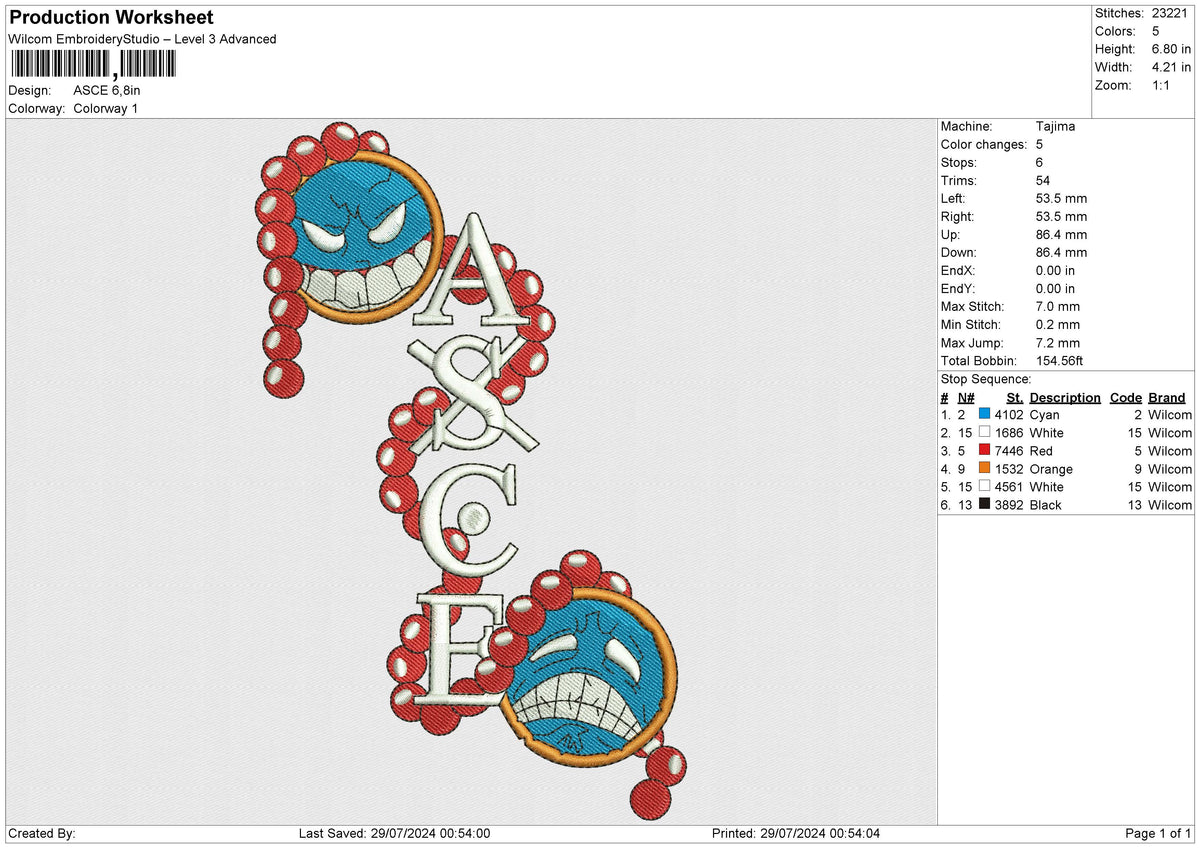Click the 'Brand' column header
Image resolution: width=1200 pixels, height=848 pixels.
[1167, 398]
